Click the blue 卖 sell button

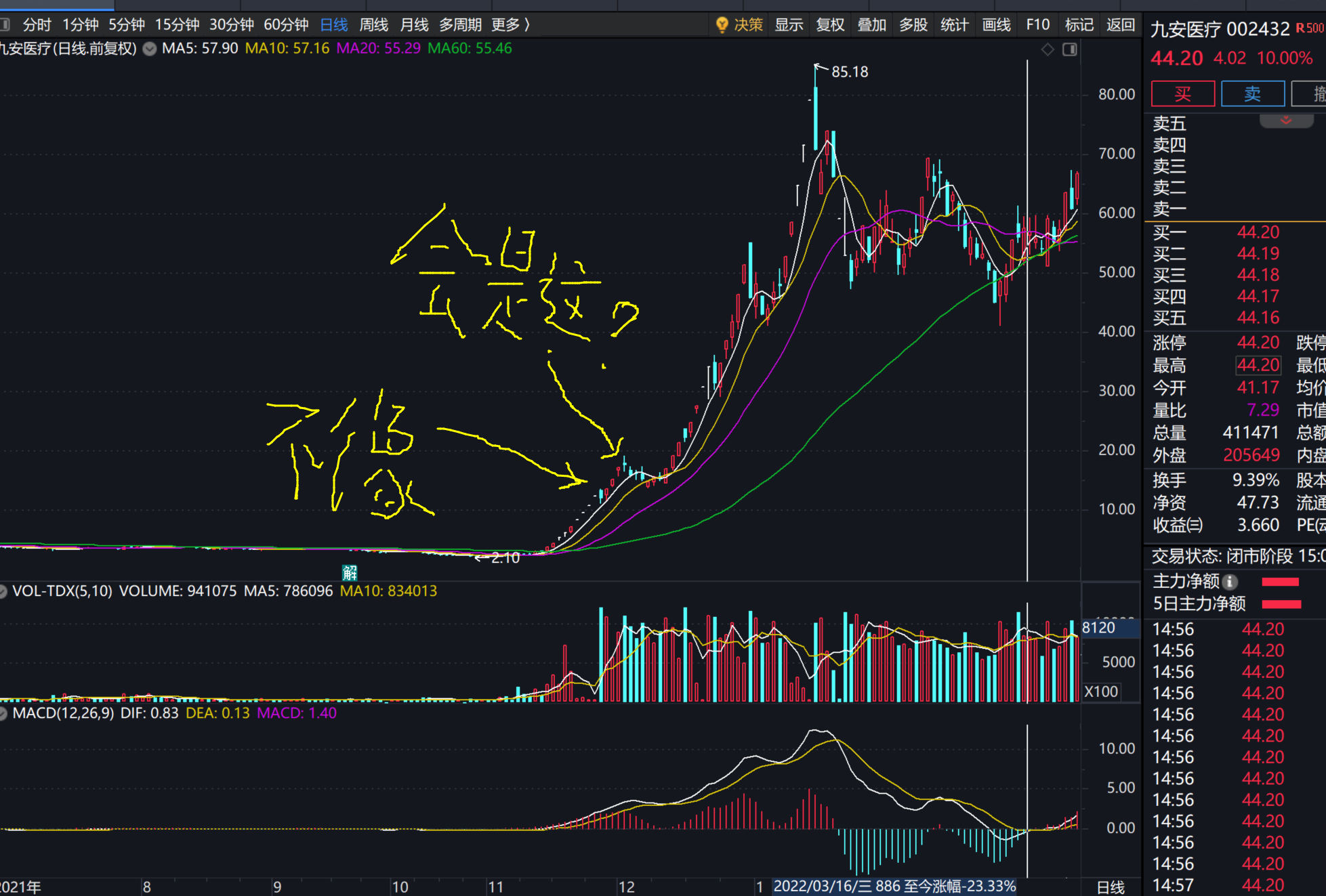(1252, 93)
